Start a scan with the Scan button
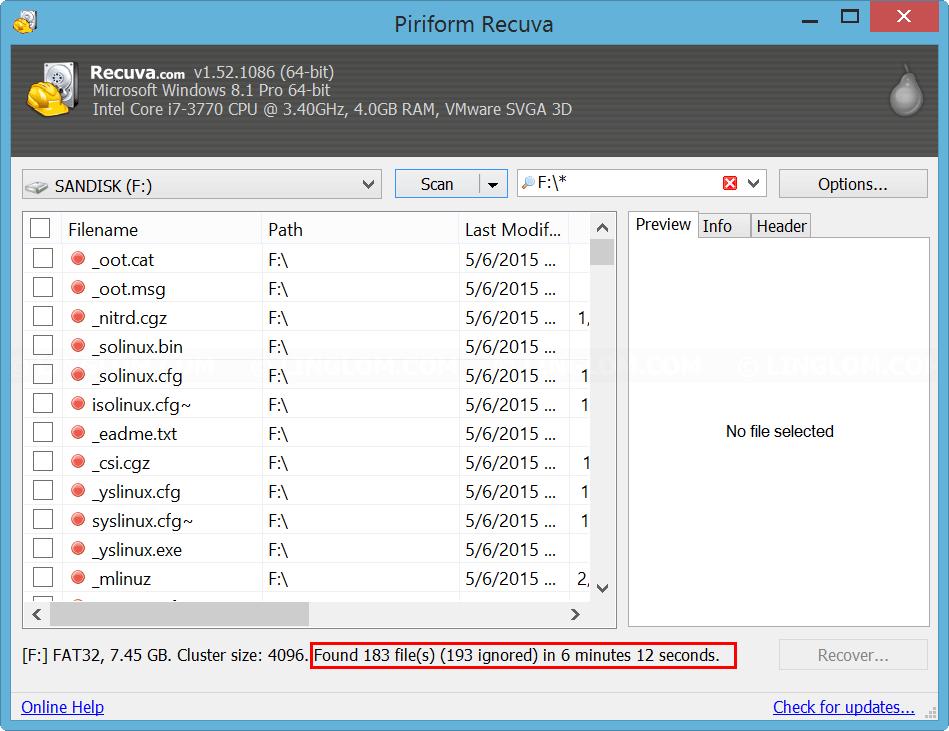The image size is (949, 731). click(x=437, y=185)
